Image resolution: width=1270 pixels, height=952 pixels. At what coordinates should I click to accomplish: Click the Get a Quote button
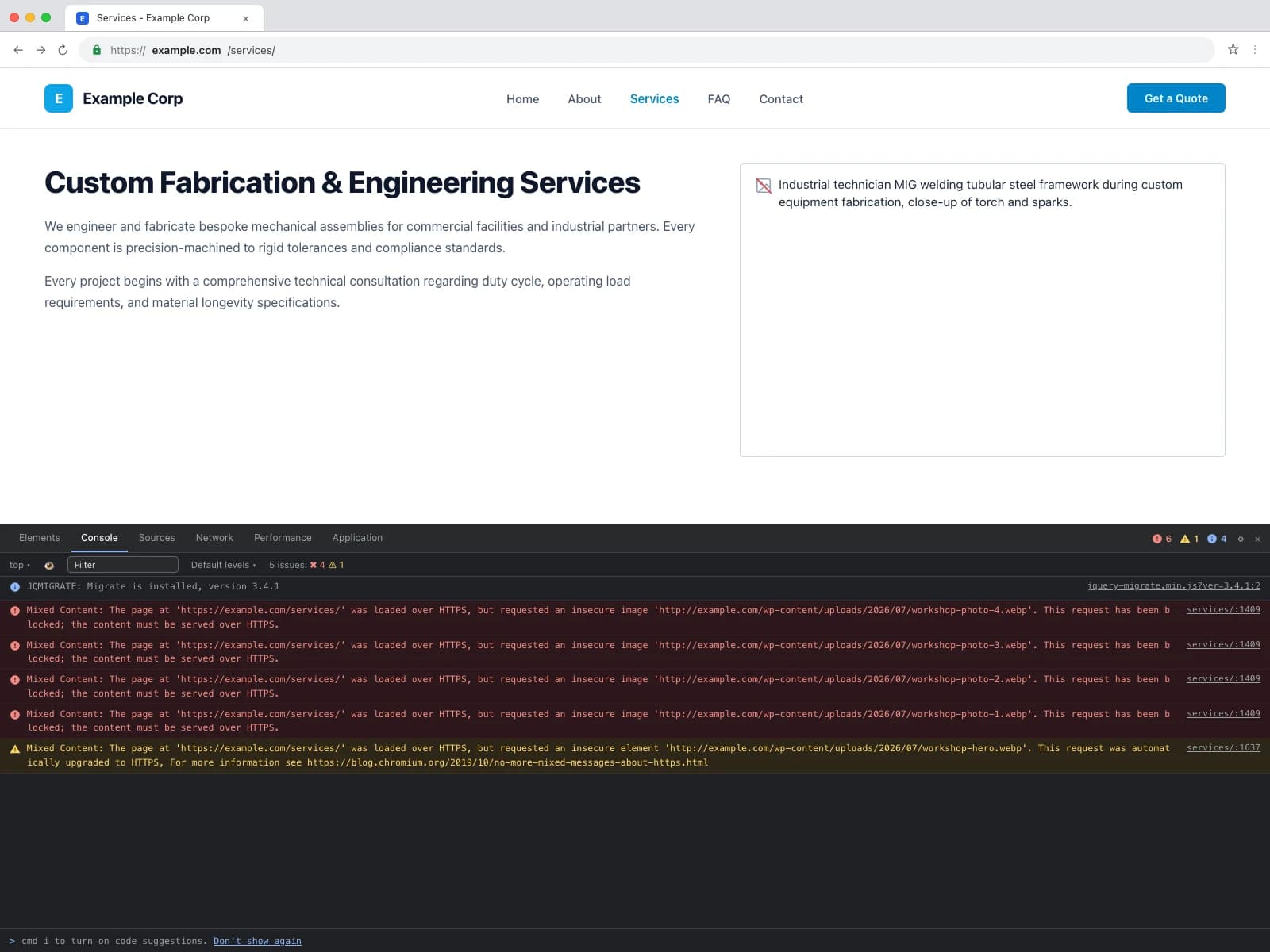1176,98
